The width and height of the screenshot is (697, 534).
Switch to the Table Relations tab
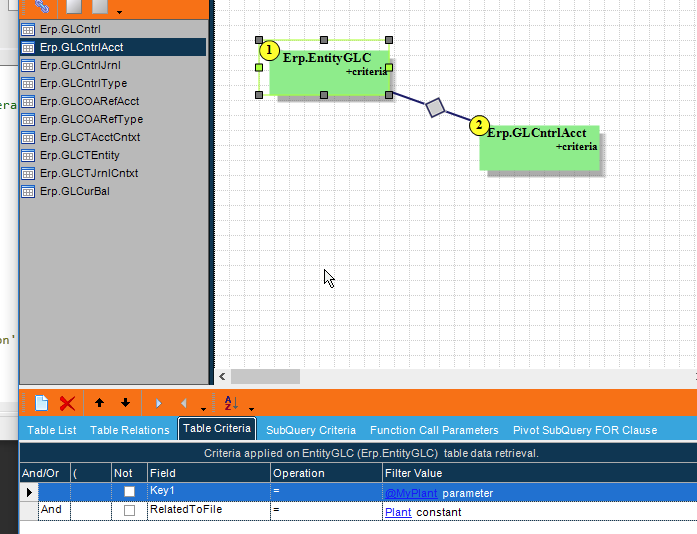130,430
